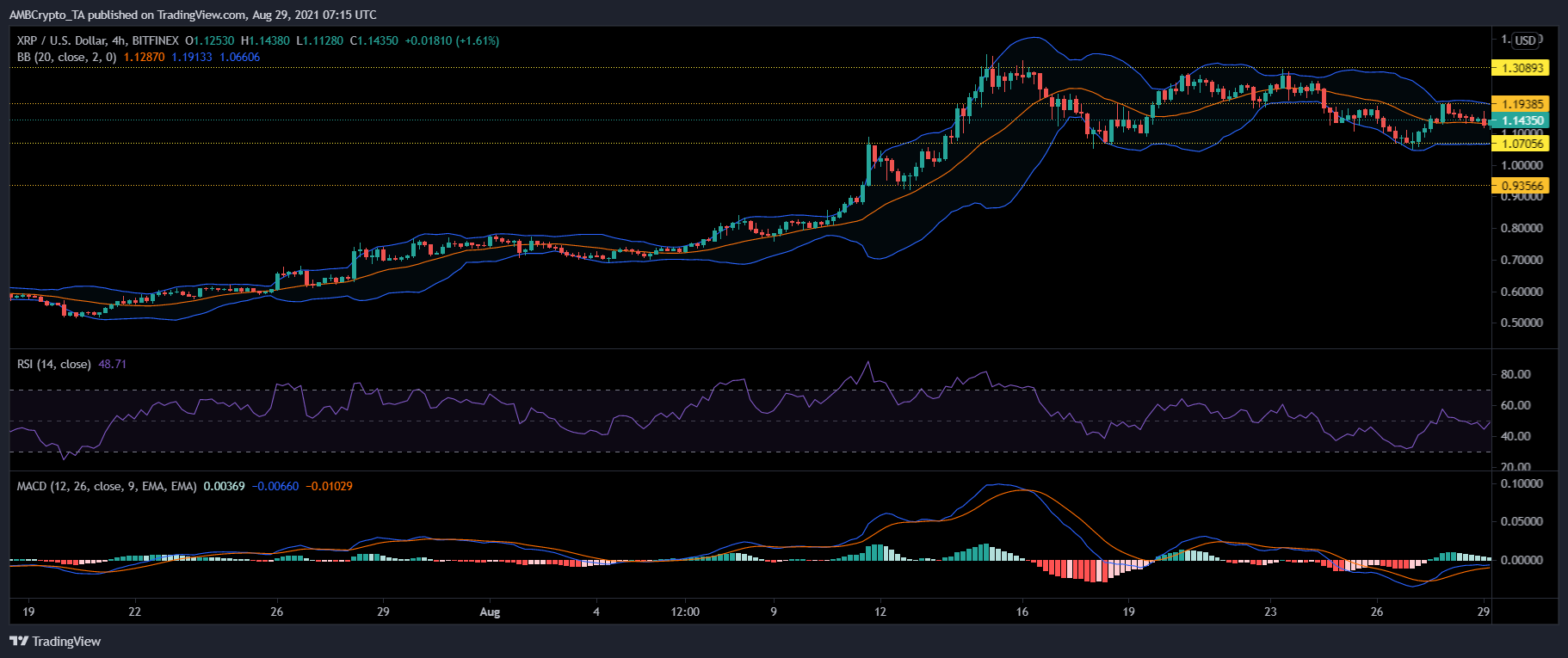Click the 9 date label on the time axis
This screenshot has height=658, width=1568.
[774, 612]
